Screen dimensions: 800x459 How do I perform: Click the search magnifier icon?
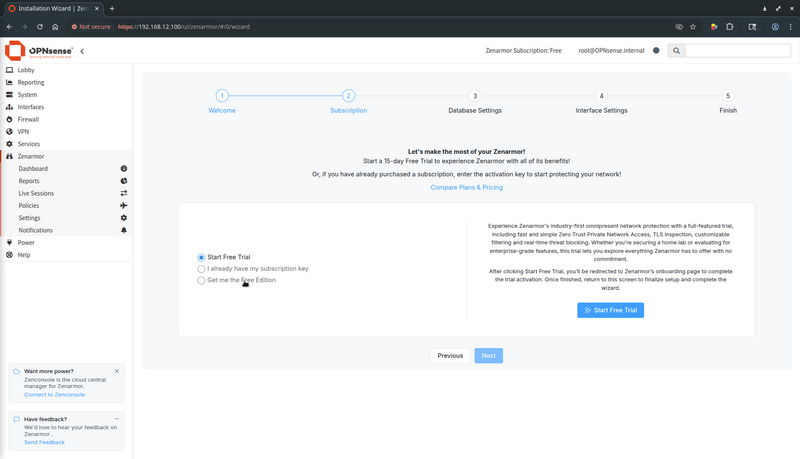point(676,50)
